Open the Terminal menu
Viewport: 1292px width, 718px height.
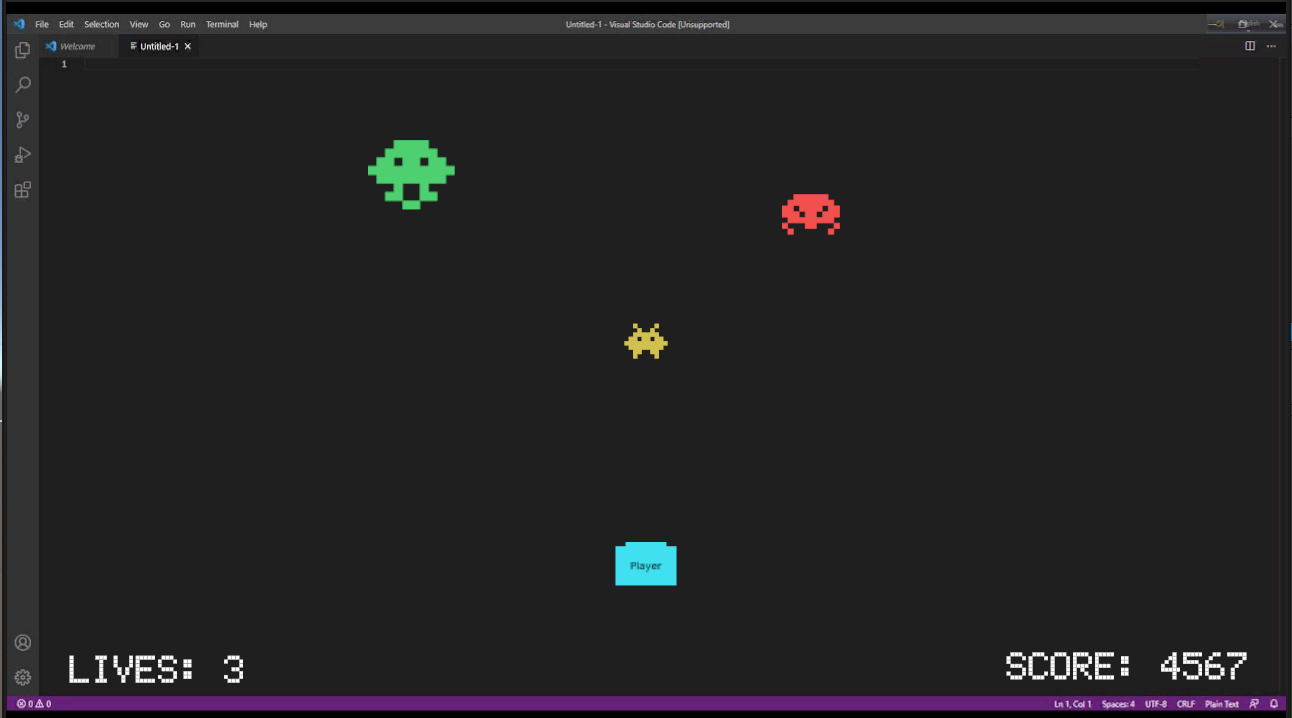click(222, 24)
